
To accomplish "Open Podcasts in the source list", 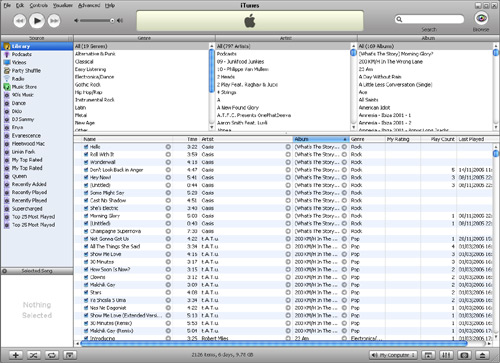I will 22,54.
